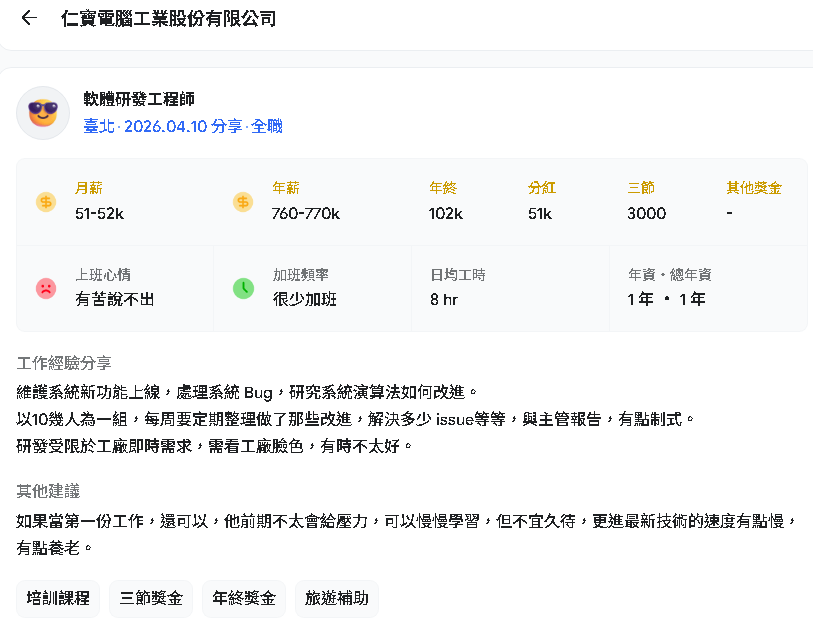Select the 三節獎金 tag
813x628 pixels.
[151, 598]
